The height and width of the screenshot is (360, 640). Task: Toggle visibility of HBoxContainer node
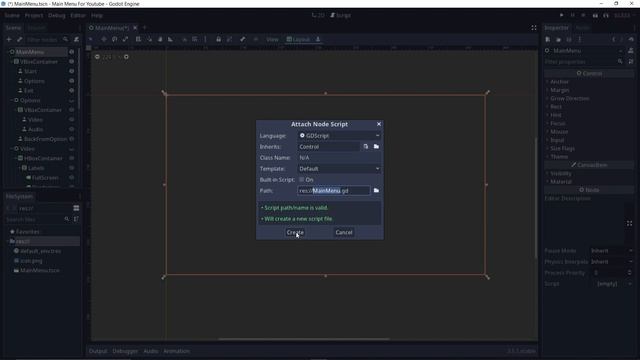(x=71, y=158)
